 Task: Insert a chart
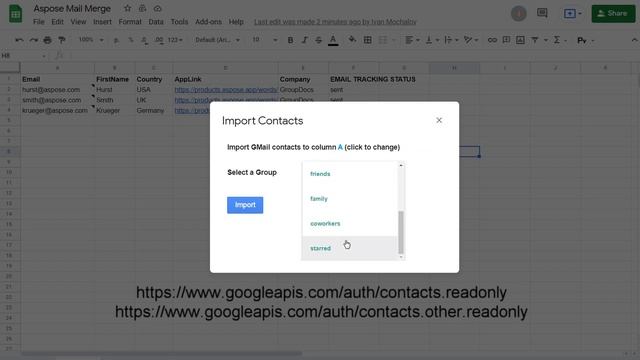pyautogui.click(x=520, y=40)
